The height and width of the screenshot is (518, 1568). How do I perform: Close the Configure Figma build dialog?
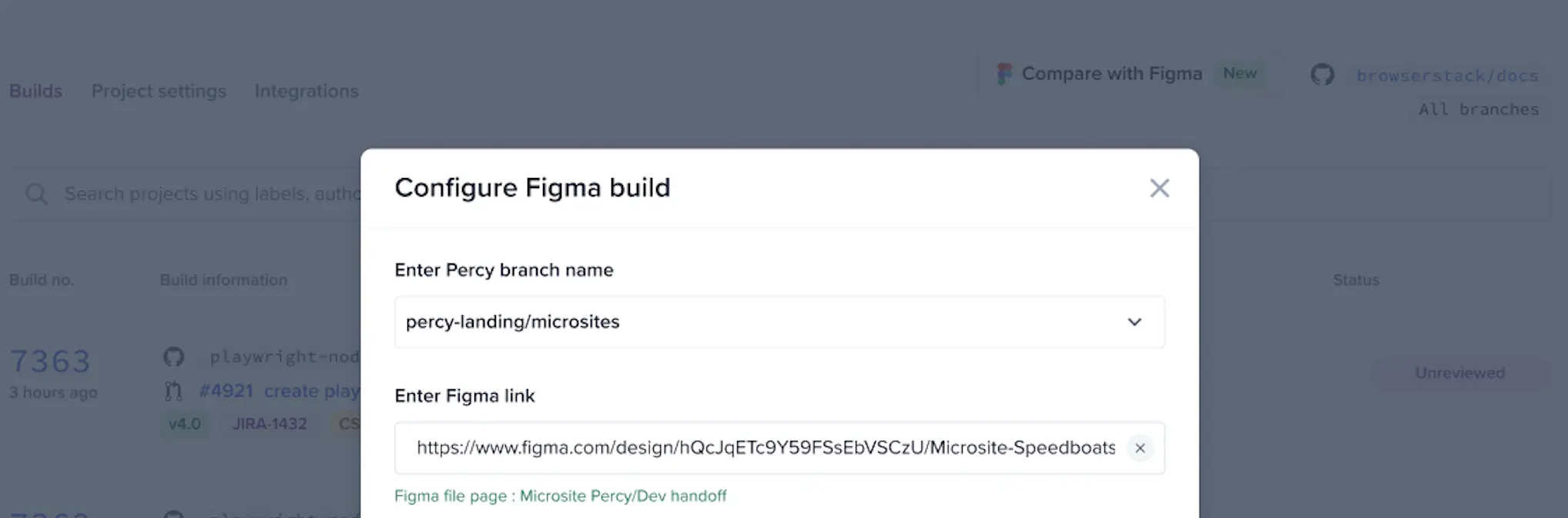click(x=1159, y=188)
